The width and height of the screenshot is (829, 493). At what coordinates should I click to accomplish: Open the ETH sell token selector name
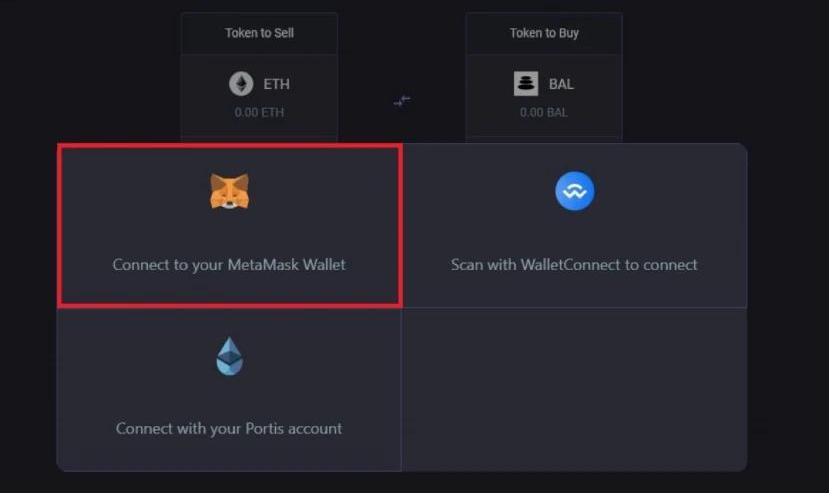(276, 84)
